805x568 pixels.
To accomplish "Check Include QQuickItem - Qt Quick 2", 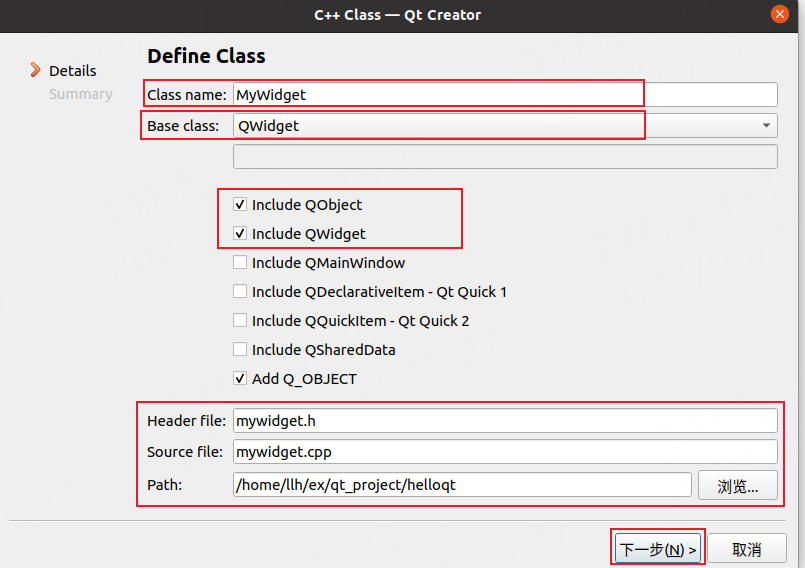I will point(240,320).
